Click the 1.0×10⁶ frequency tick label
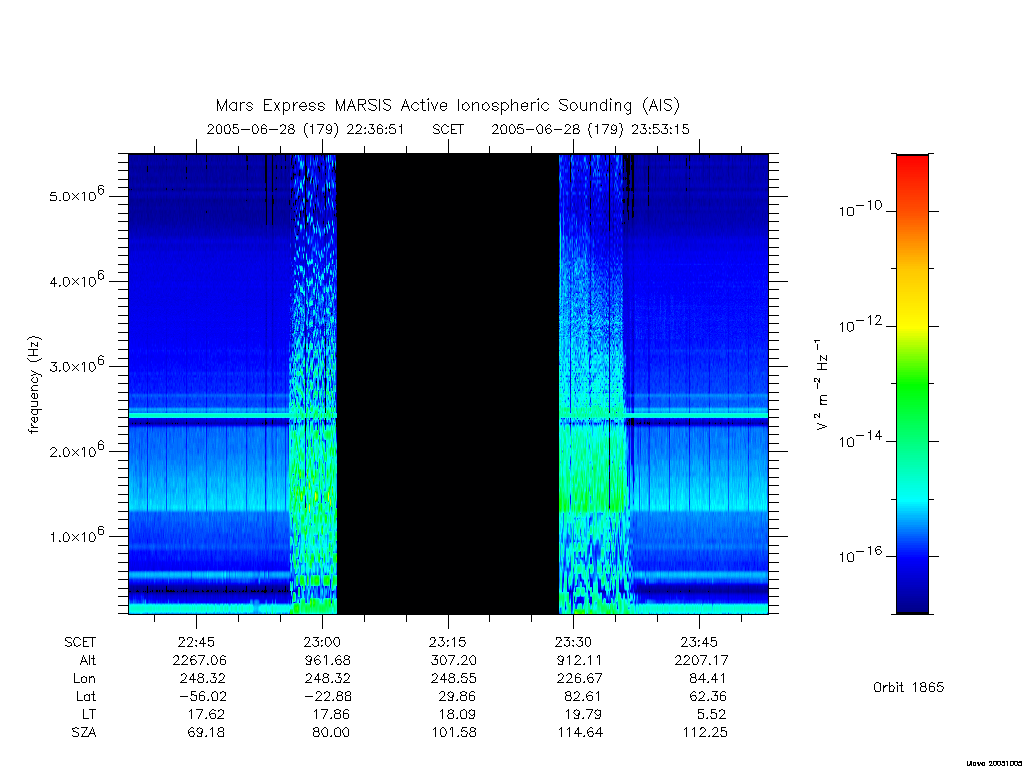 [x=76, y=536]
